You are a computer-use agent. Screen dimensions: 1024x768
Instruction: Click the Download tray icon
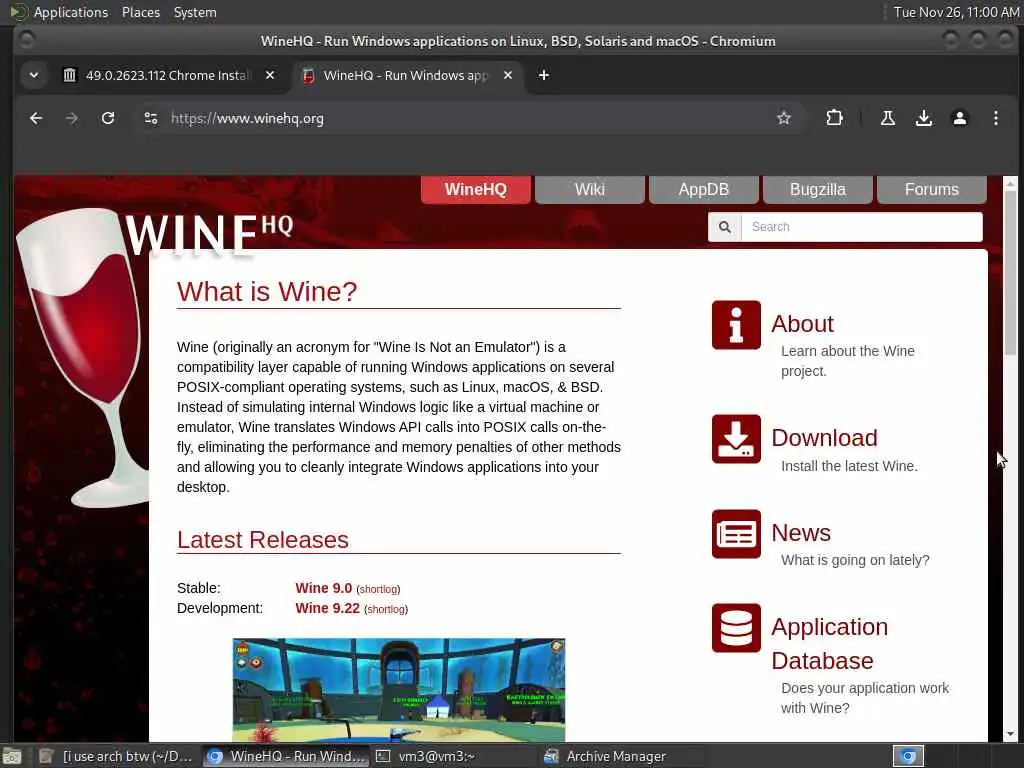(736, 439)
